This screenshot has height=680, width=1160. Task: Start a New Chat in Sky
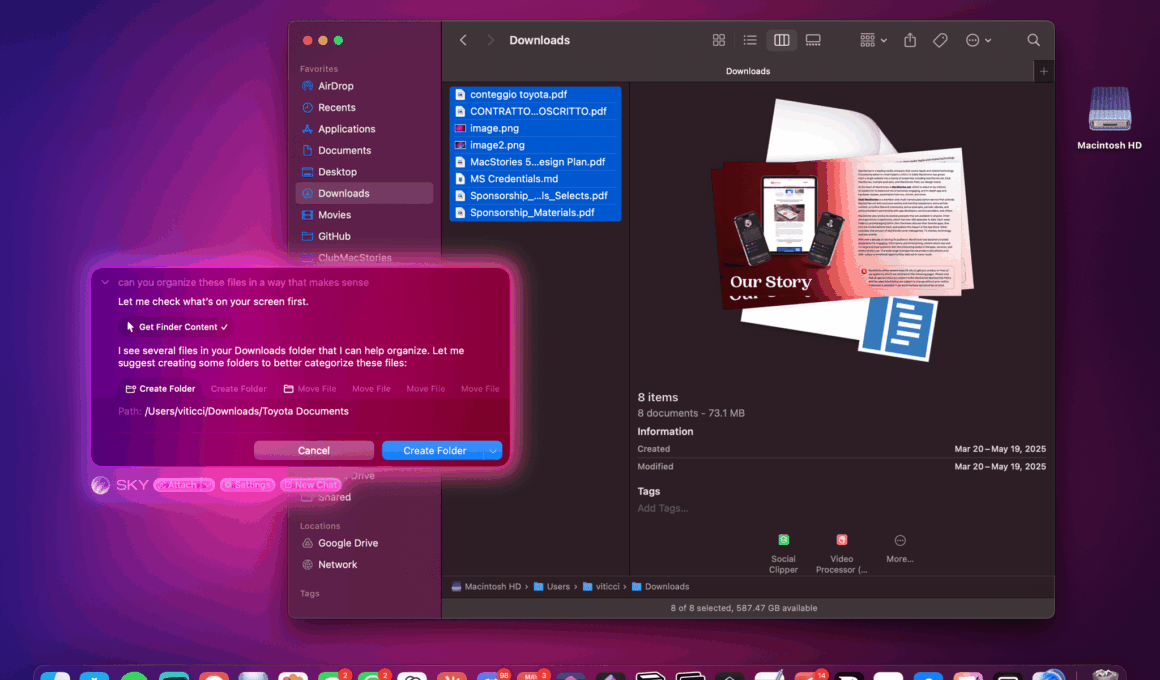(311, 485)
